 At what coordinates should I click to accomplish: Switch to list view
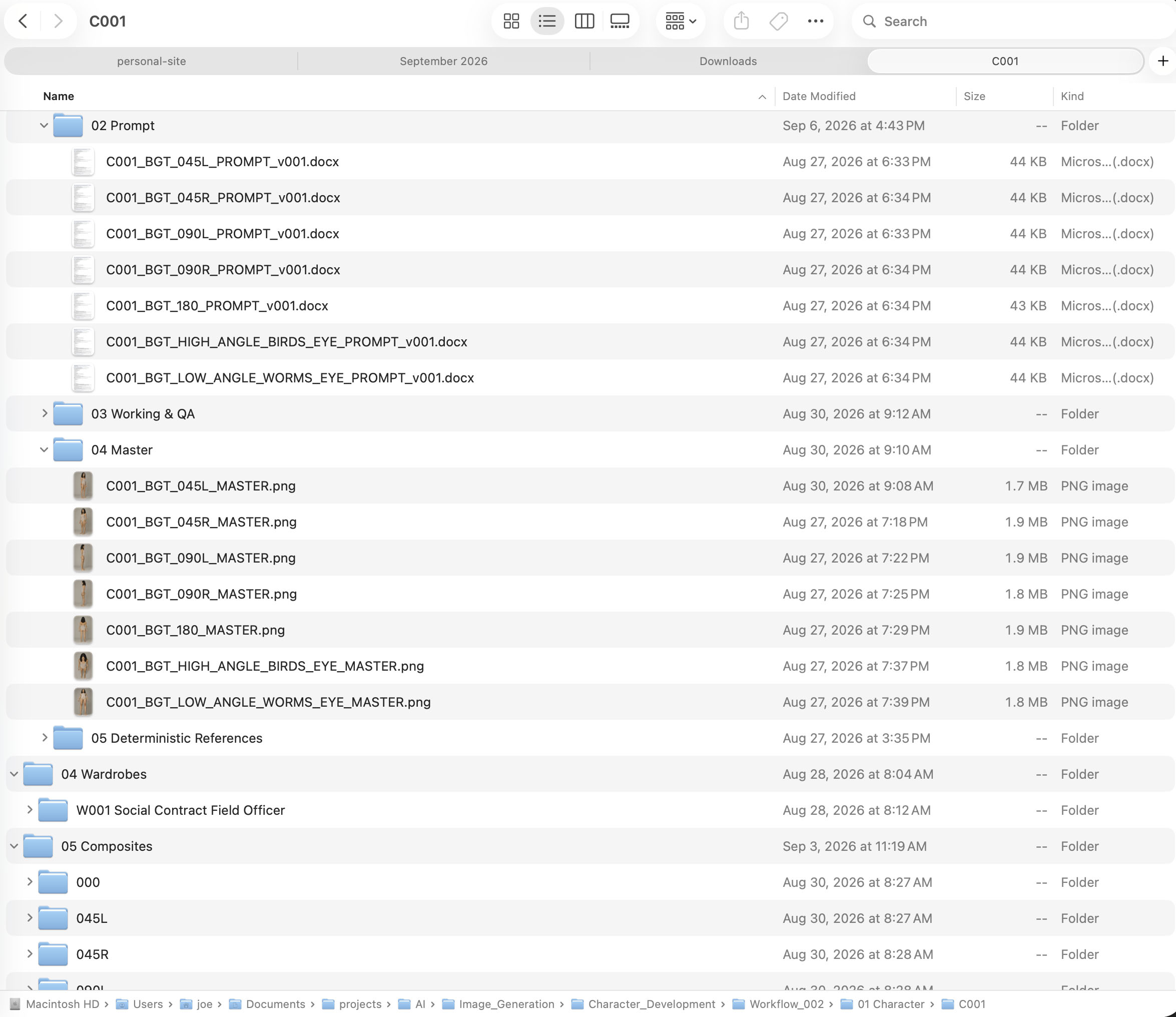[x=547, y=21]
